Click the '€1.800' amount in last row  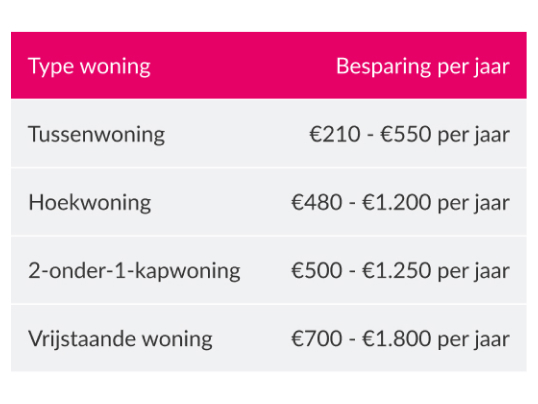pyautogui.click(x=397, y=339)
